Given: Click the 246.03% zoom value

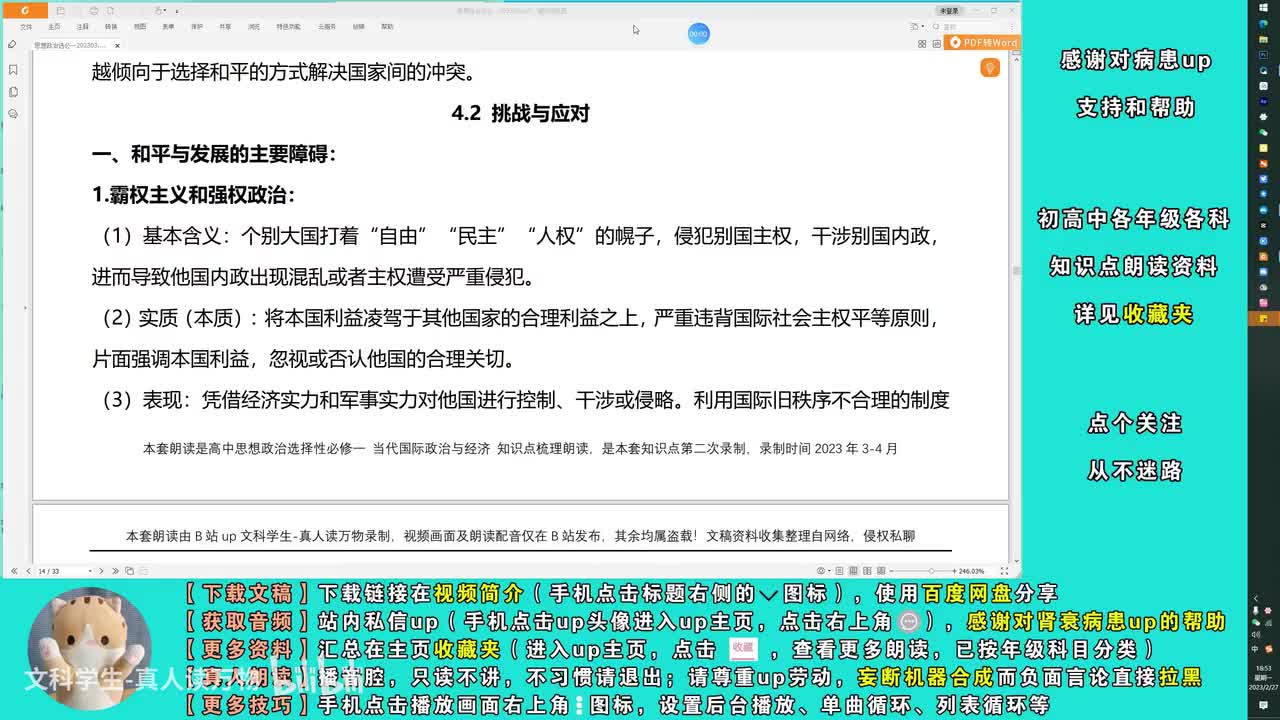Looking at the screenshot, I should tap(971, 571).
